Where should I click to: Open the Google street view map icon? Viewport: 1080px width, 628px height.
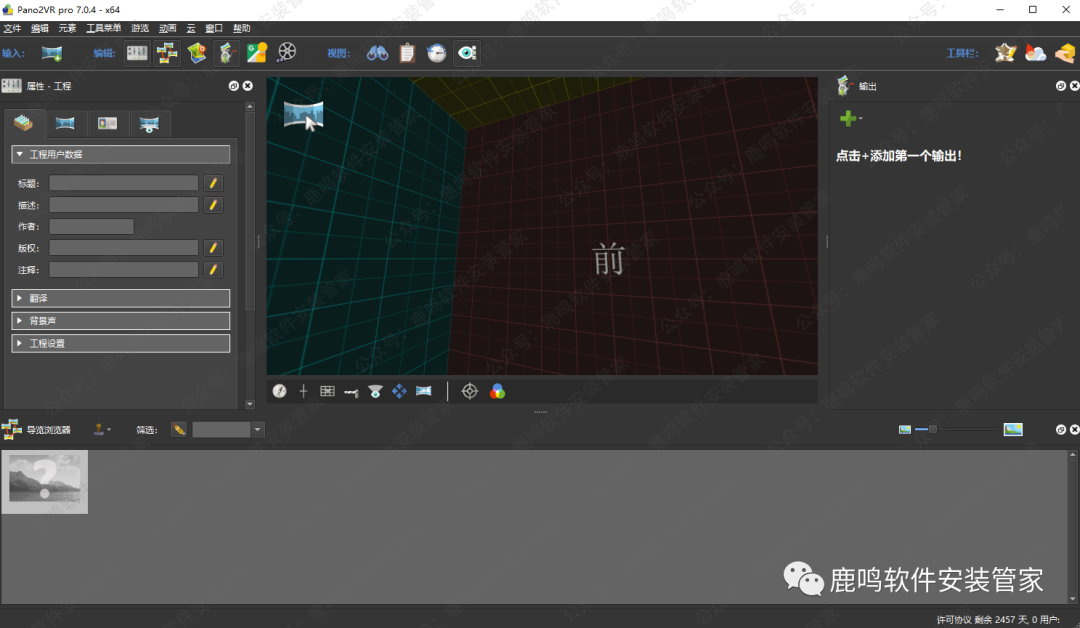(257, 53)
